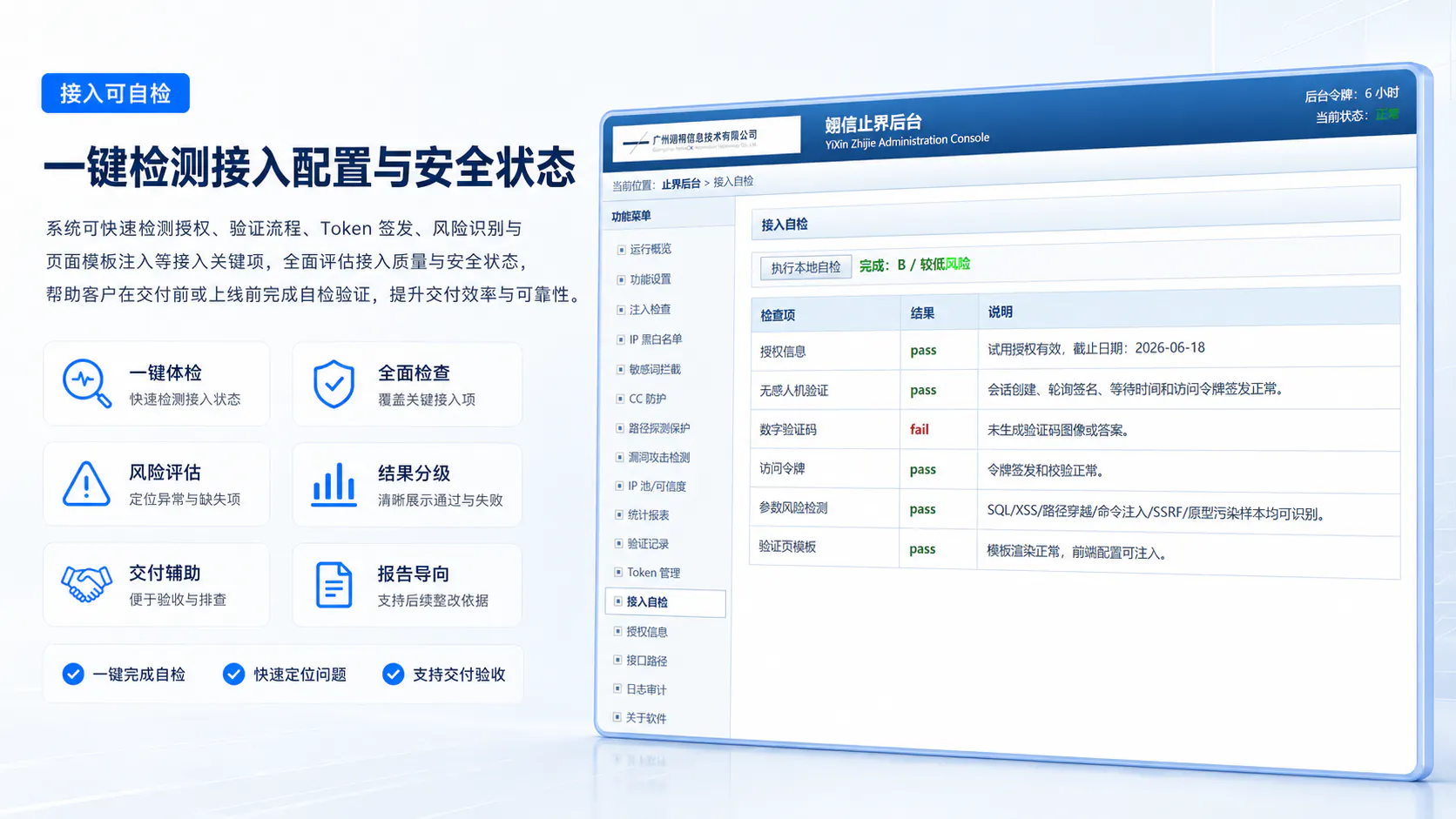Click the 令牌签发和校验正常 description

1045,470
